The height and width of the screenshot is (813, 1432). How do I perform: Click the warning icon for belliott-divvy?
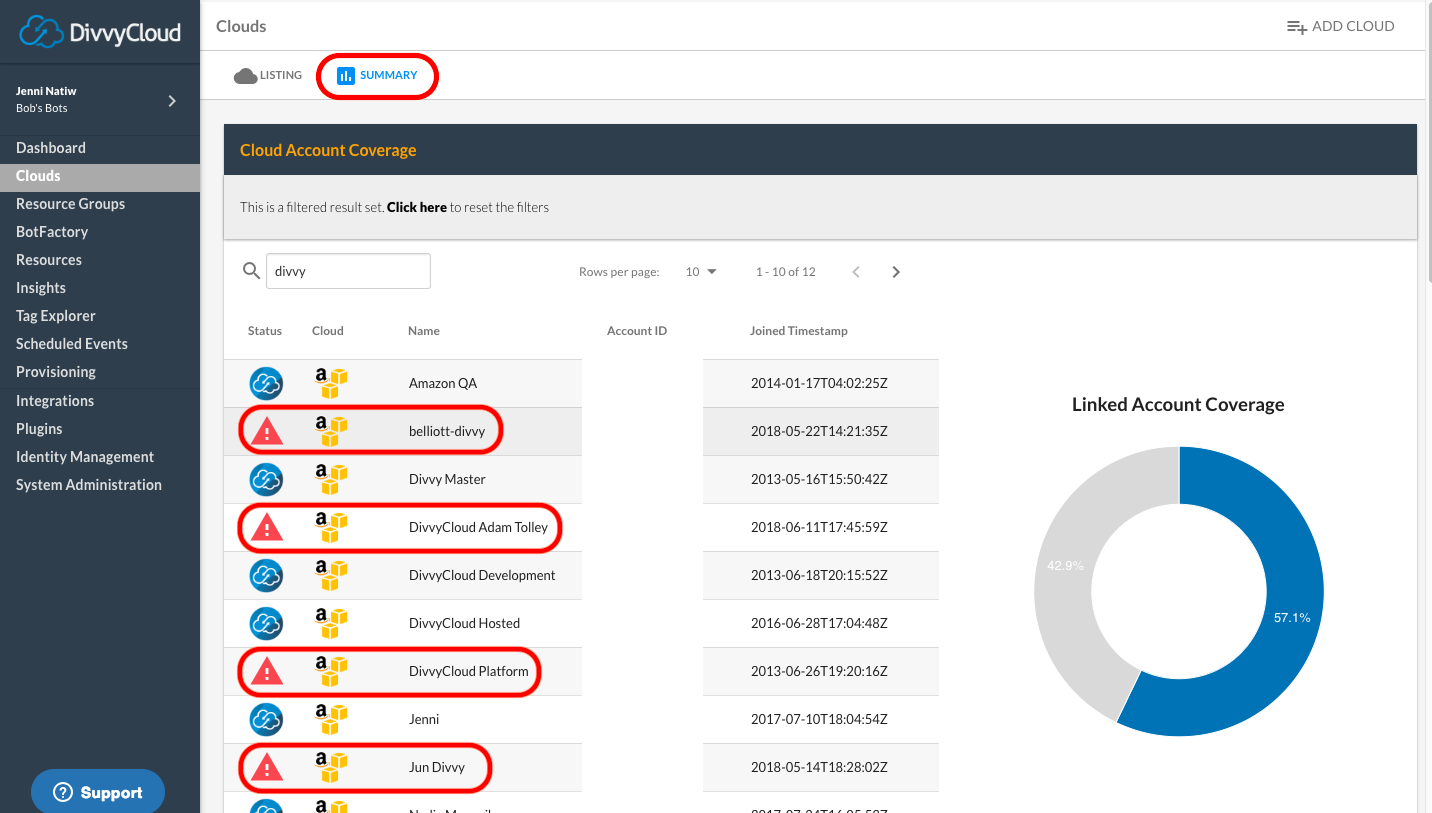pos(266,431)
